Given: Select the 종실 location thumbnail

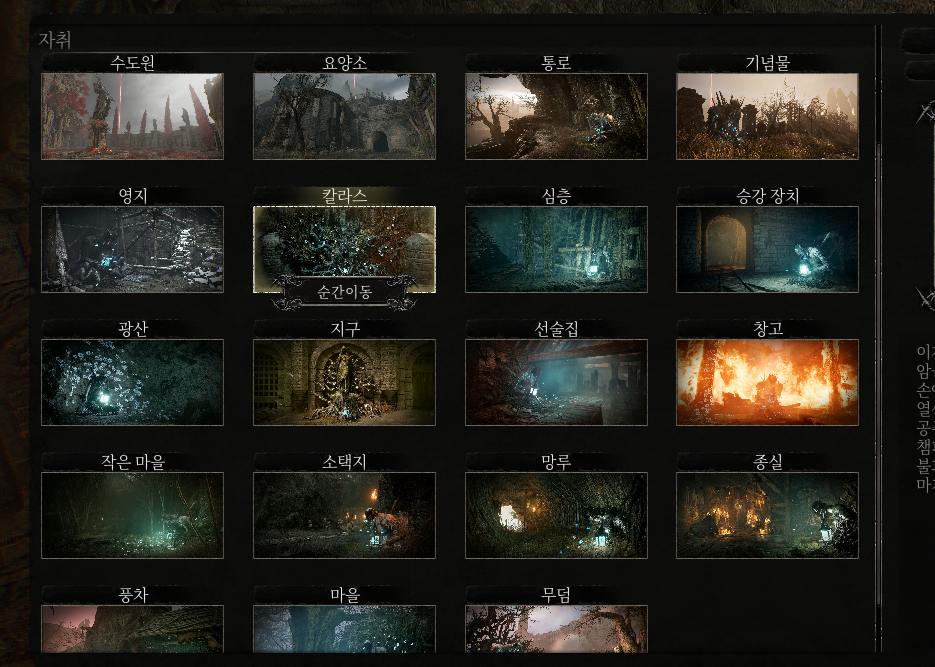Looking at the screenshot, I should 767,515.
